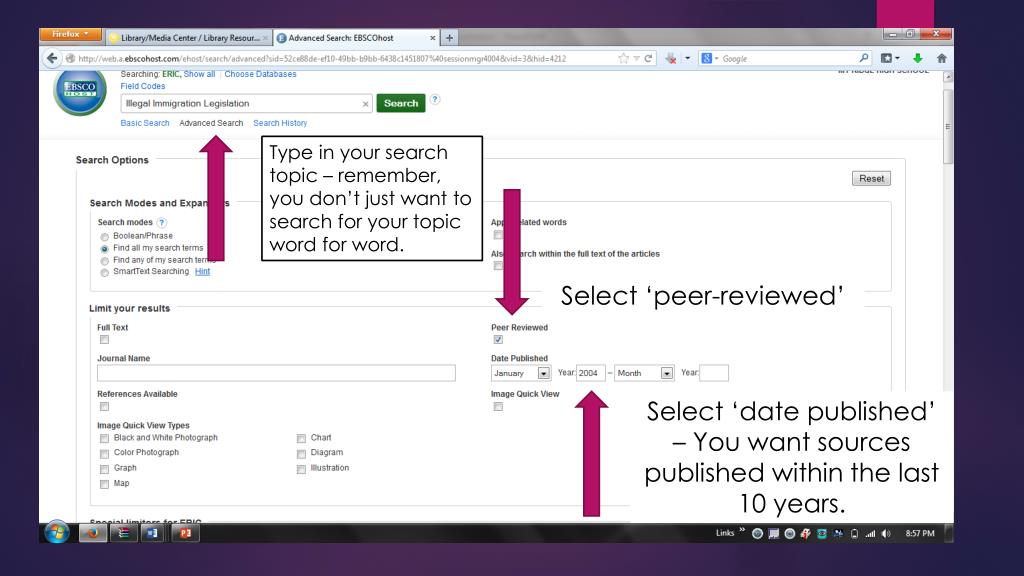Viewport: 1024px width, 576px height.
Task: Click the EBSCOhost logo
Action: point(80,91)
